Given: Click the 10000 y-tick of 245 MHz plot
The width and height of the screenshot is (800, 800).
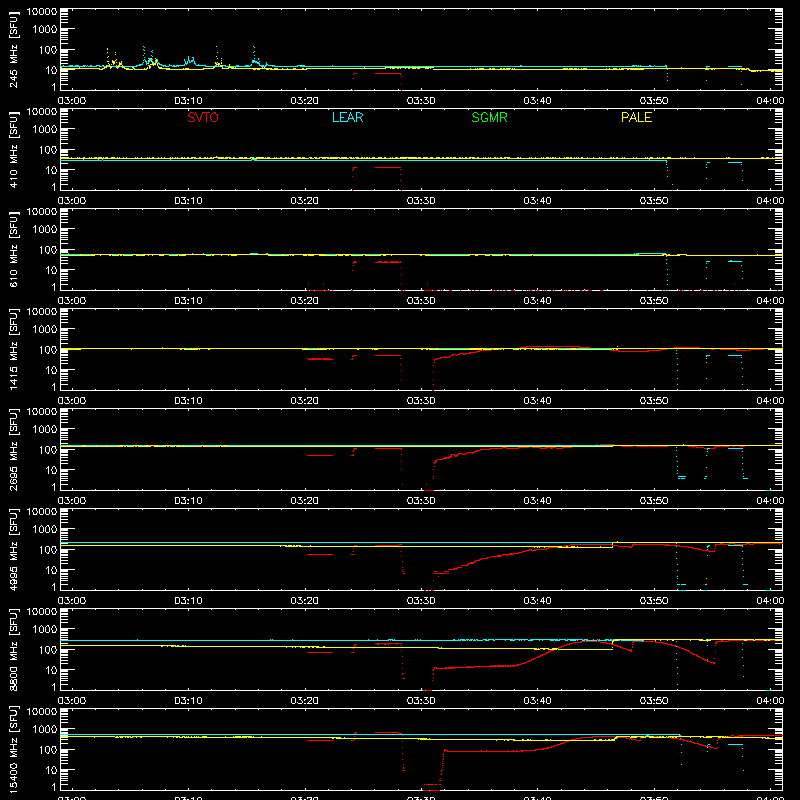Looking at the screenshot, I should pyautogui.click(x=42, y=12).
